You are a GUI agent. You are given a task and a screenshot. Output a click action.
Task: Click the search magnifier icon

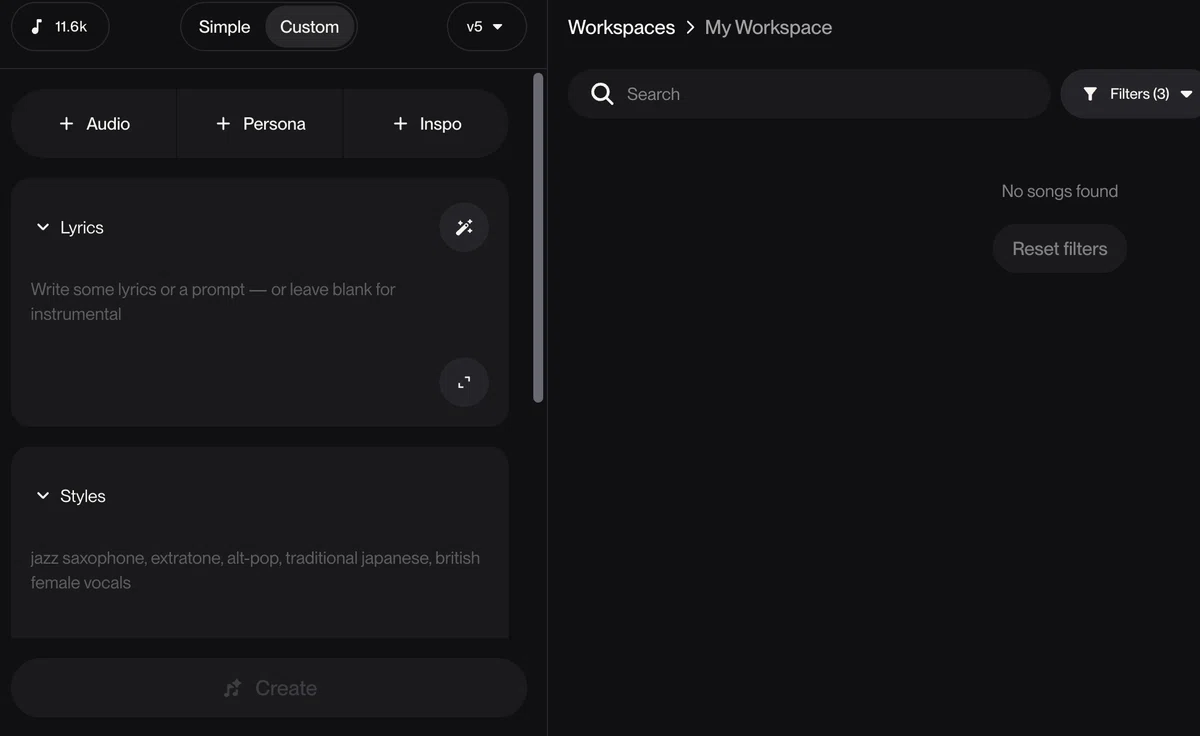pos(602,94)
